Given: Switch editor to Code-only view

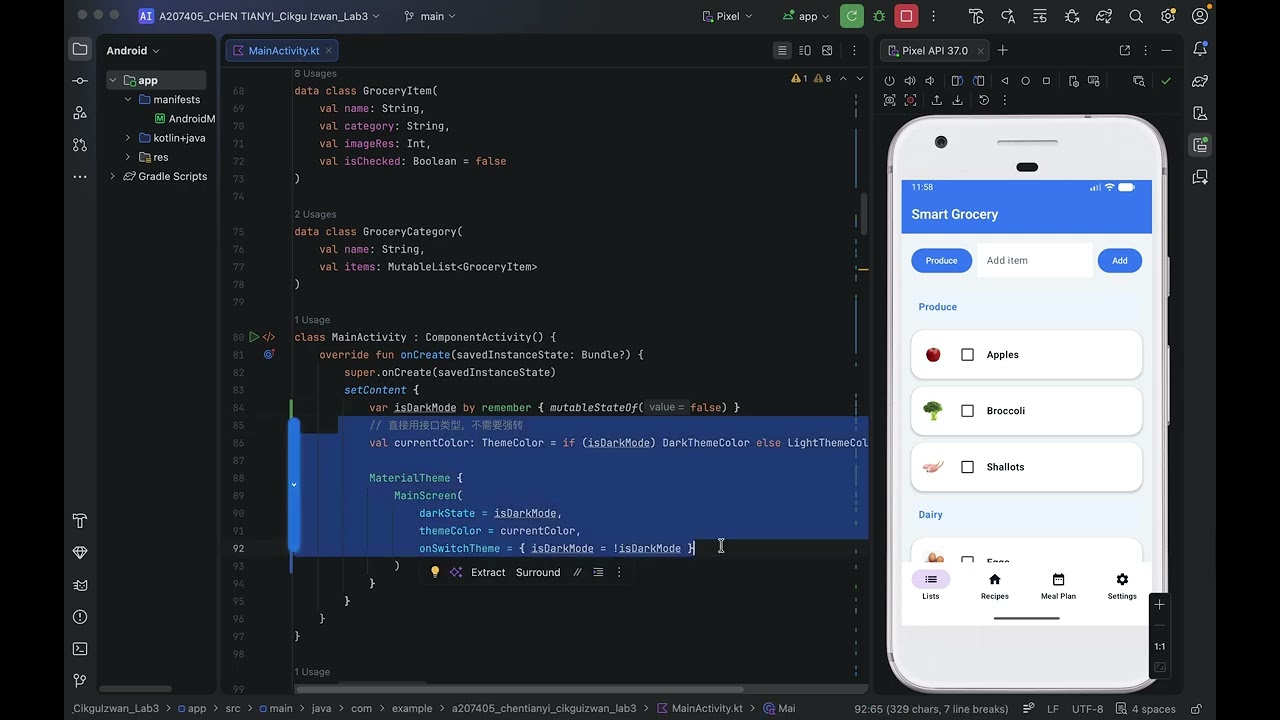Looking at the screenshot, I should point(782,50).
